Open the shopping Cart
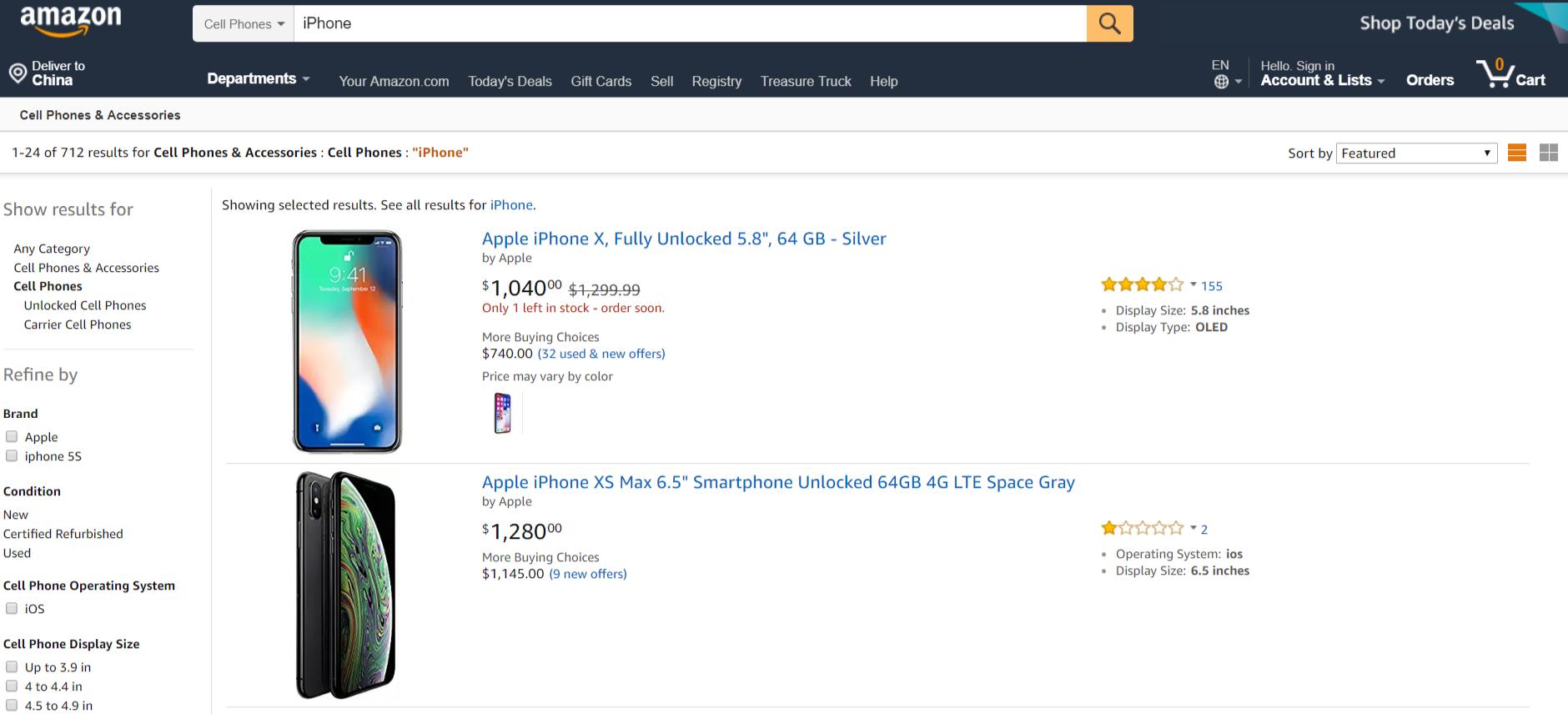1568x714 pixels. 1511,77
